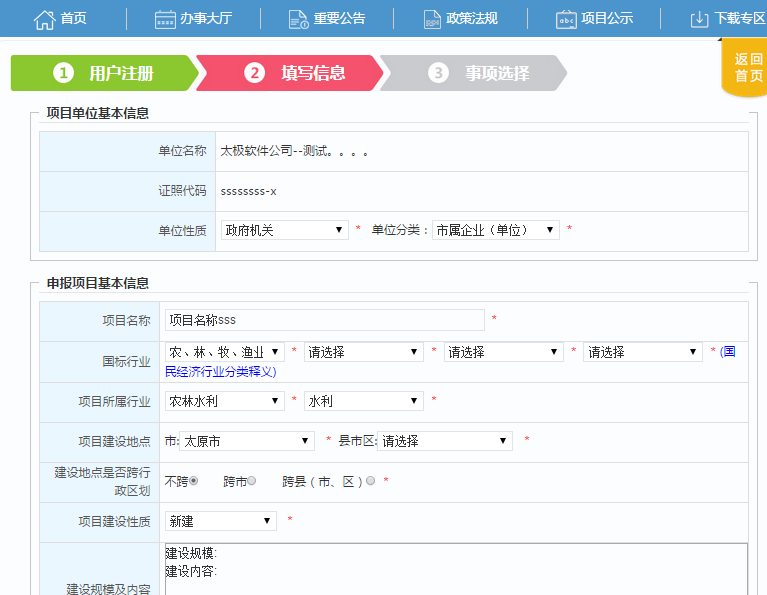Click the home icon in navigation bar
The image size is (767, 595).
(x=44, y=19)
